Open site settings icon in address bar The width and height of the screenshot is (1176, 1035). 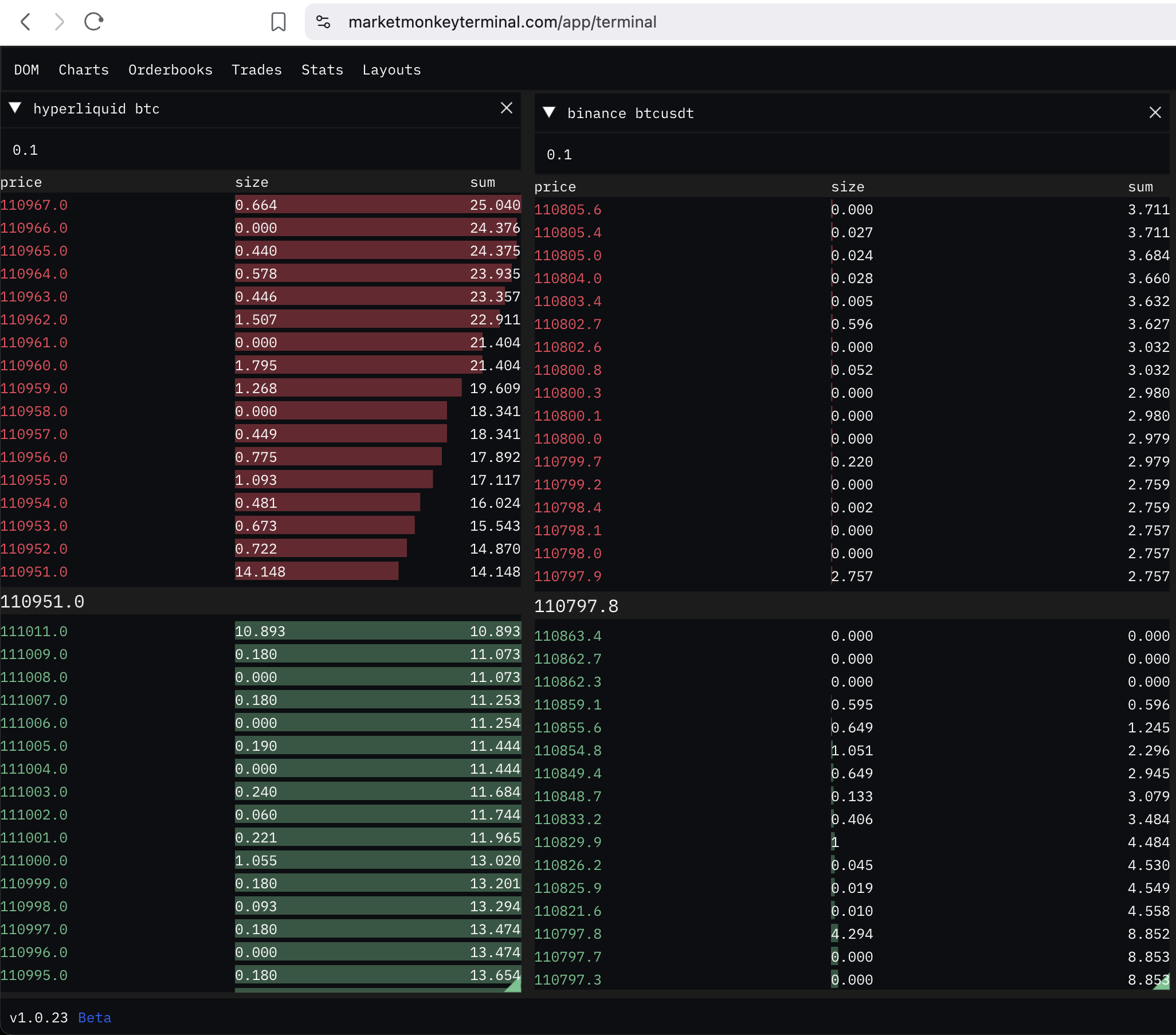pos(323,22)
